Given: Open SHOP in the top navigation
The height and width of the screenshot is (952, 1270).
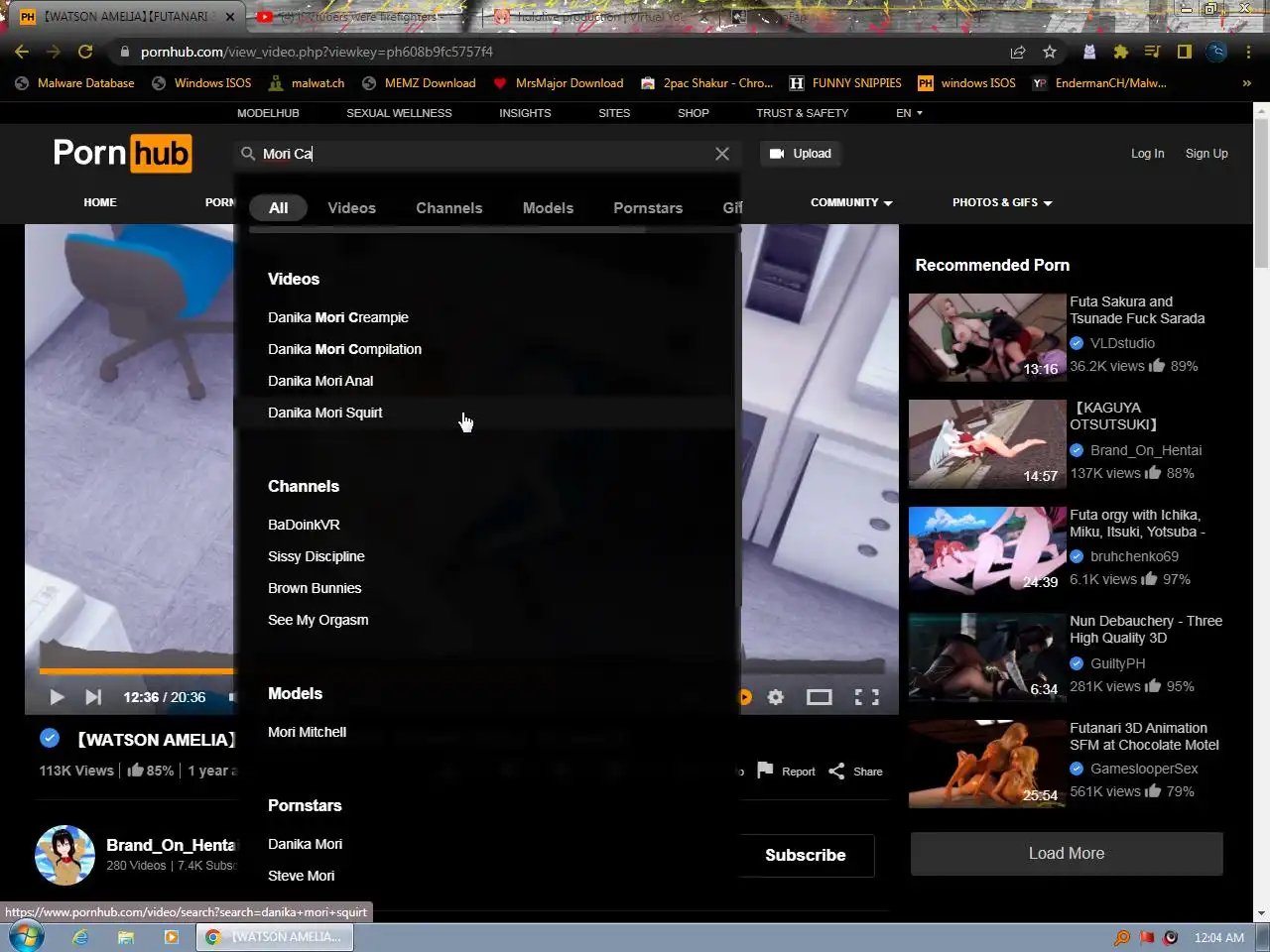Looking at the screenshot, I should click(x=694, y=113).
